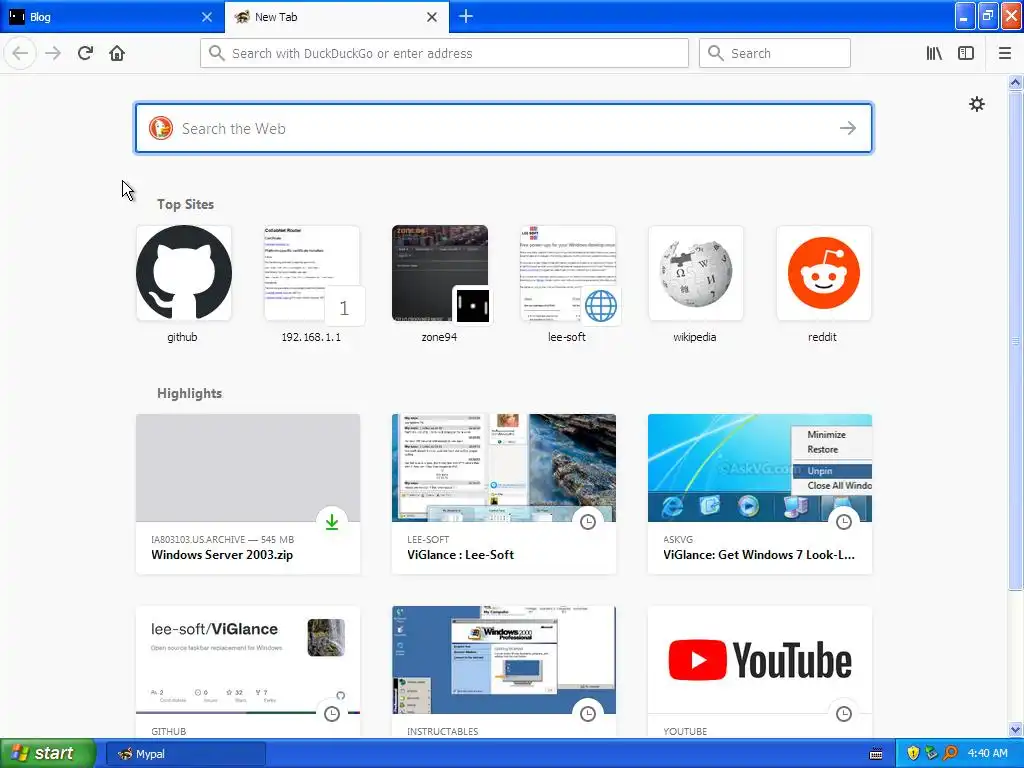Viewport: 1024px width, 768px height.
Task: Open Windows Server 2003.zip highlight card
Action: click(248, 494)
